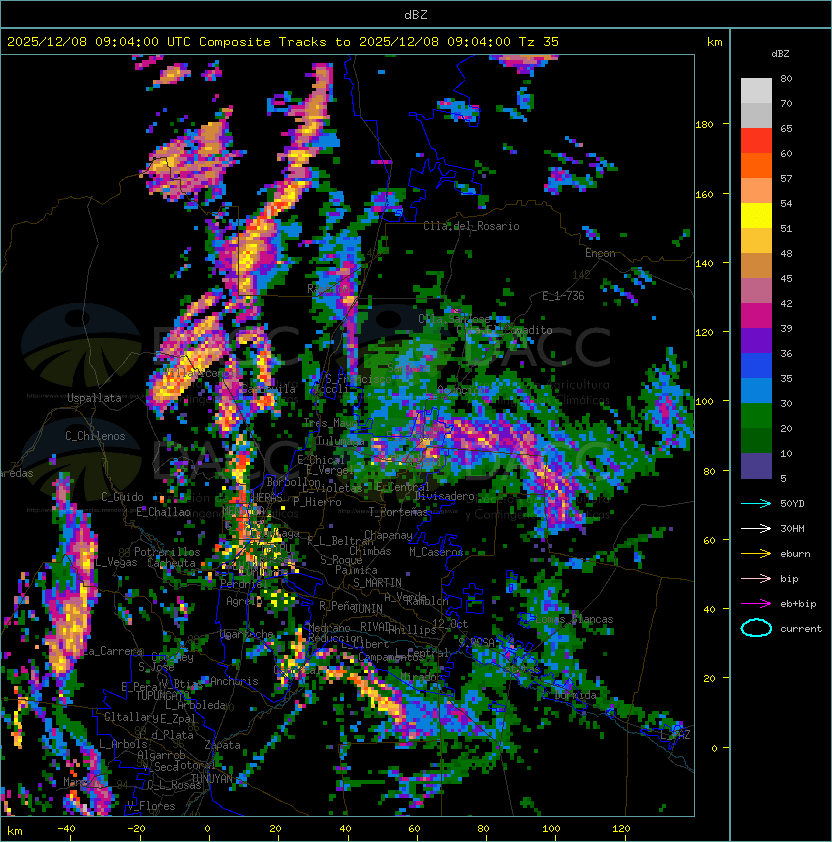
Task: Click the 'Uspallata' map label
Action: pyautogui.click(x=94, y=398)
